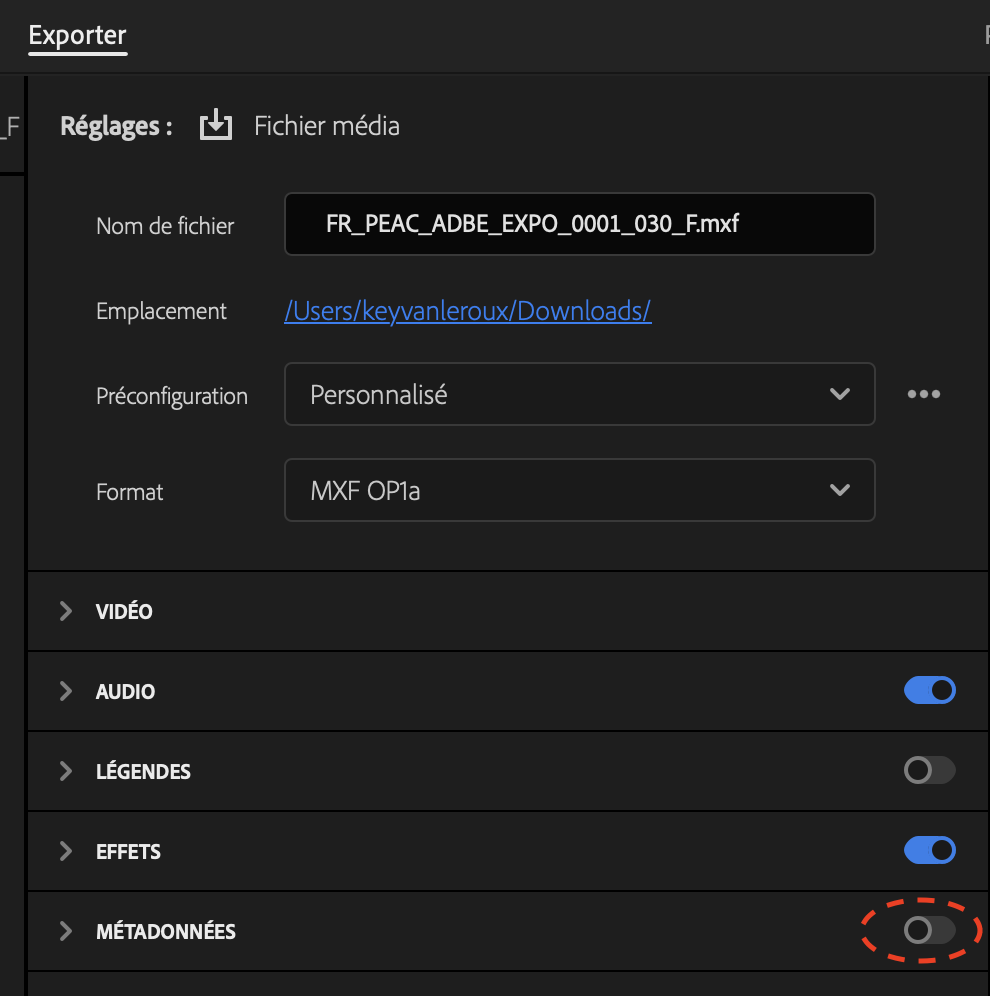Screen dimensions: 990x996
Task: Toggle the AUDIO export switch off
Action: (x=929, y=691)
